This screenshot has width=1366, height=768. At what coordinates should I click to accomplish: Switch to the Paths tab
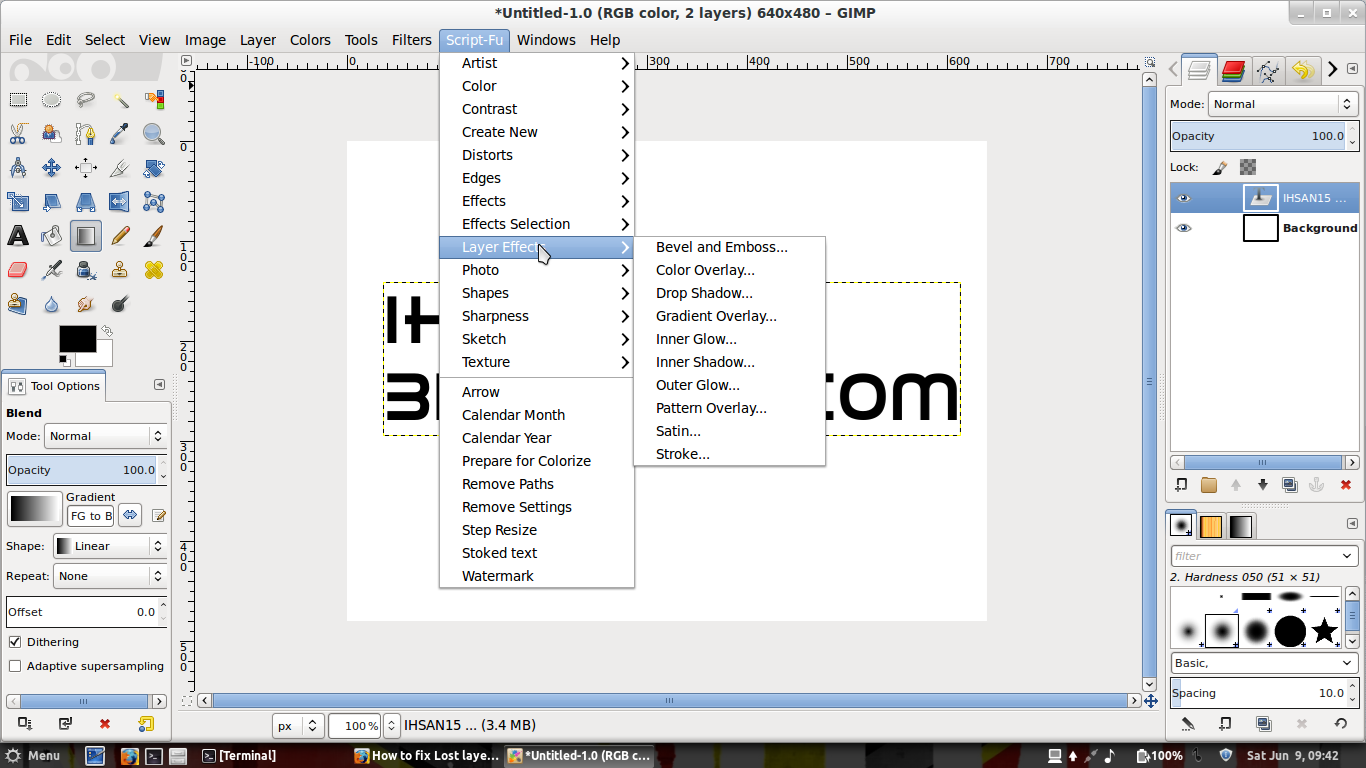click(x=1267, y=71)
